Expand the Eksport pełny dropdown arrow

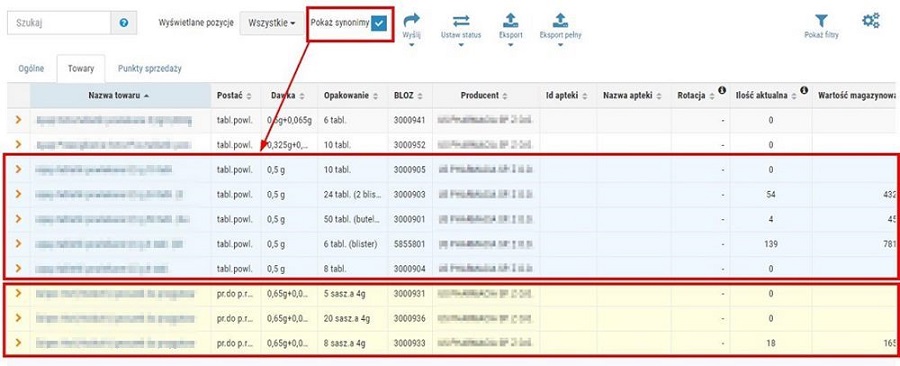tap(560, 45)
